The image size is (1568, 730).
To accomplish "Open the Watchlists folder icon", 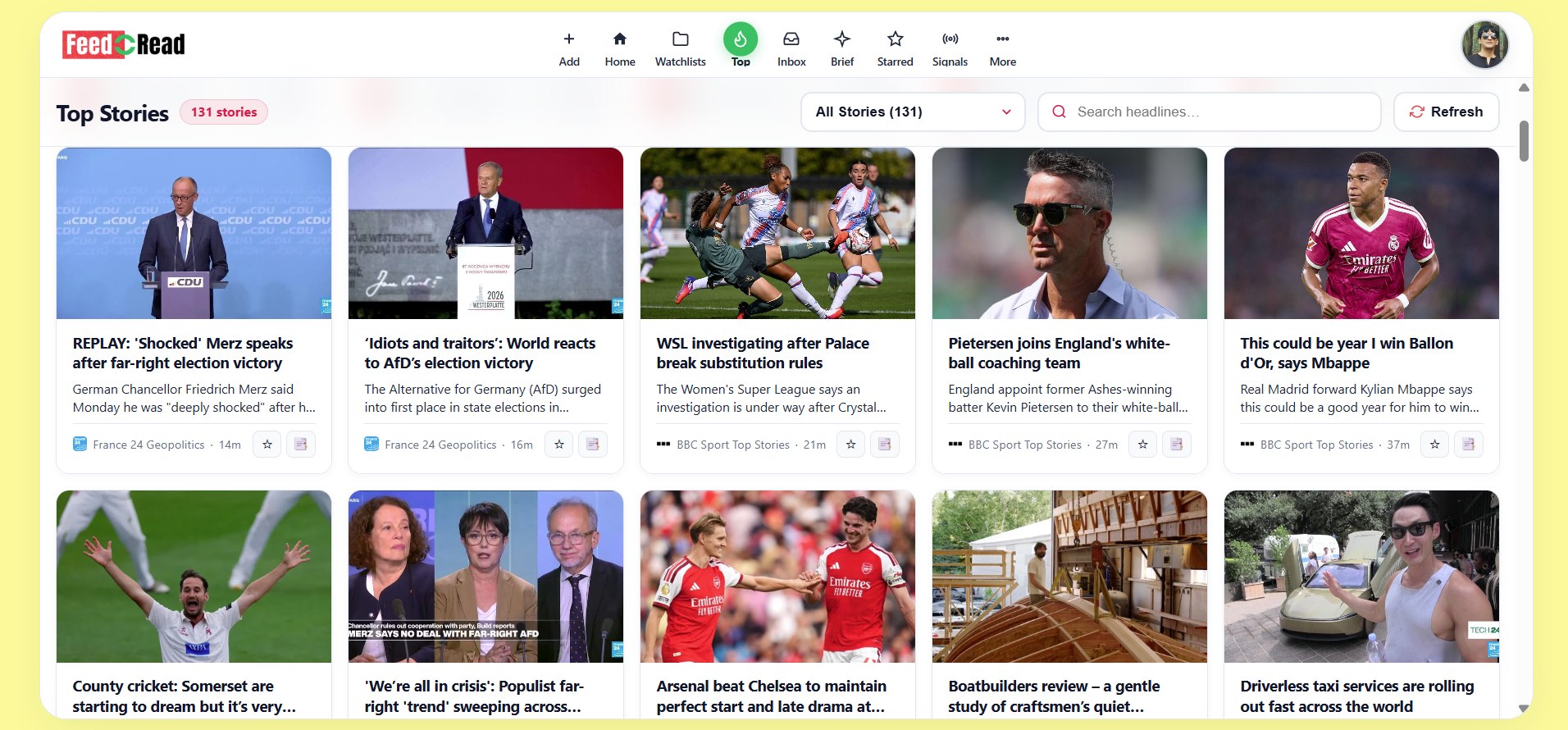I will [x=680, y=39].
